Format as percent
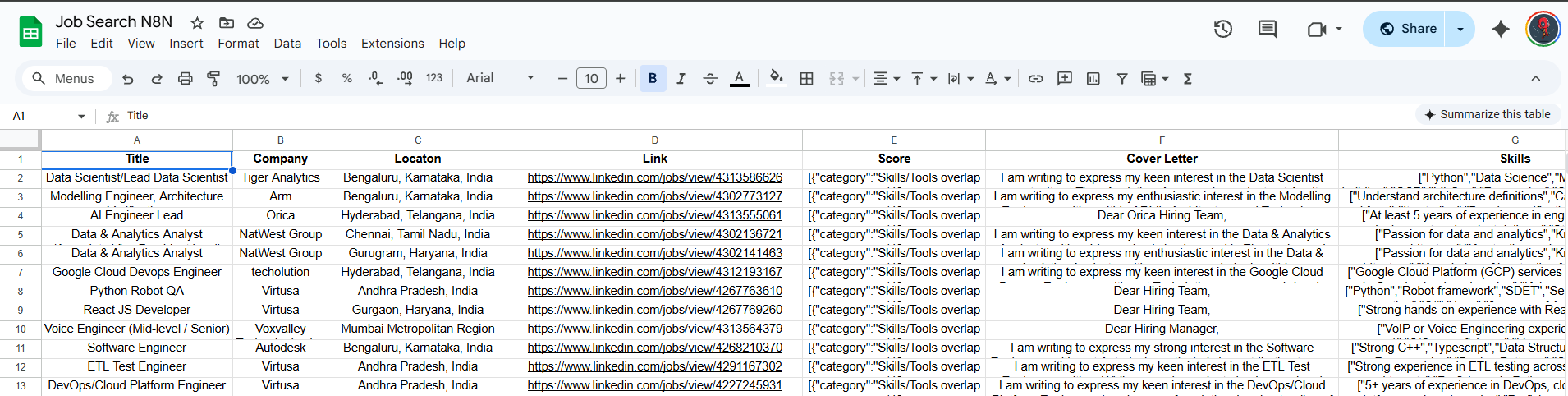1568x396 pixels. [x=347, y=79]
